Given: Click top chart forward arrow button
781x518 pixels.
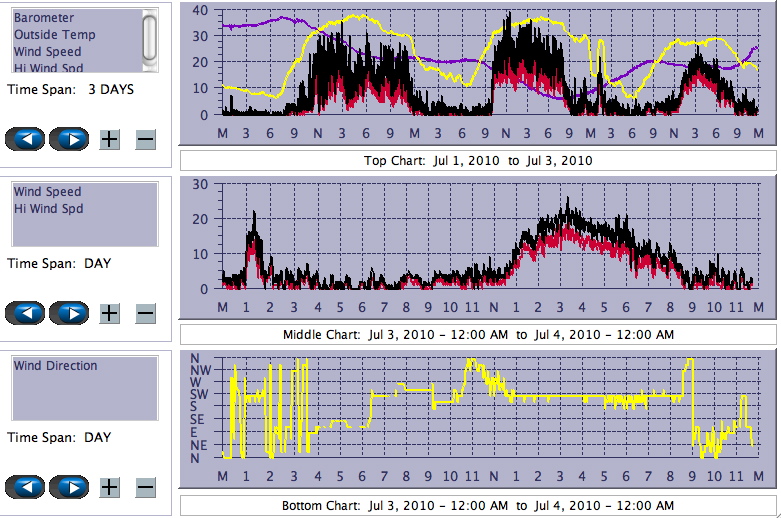Looking at the screenshot, I should coord(69,139).
